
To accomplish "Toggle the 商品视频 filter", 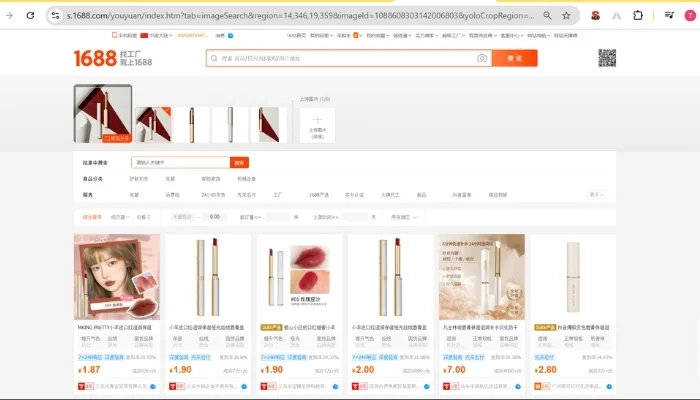I will pyautogui.click(x=498, y=195).
